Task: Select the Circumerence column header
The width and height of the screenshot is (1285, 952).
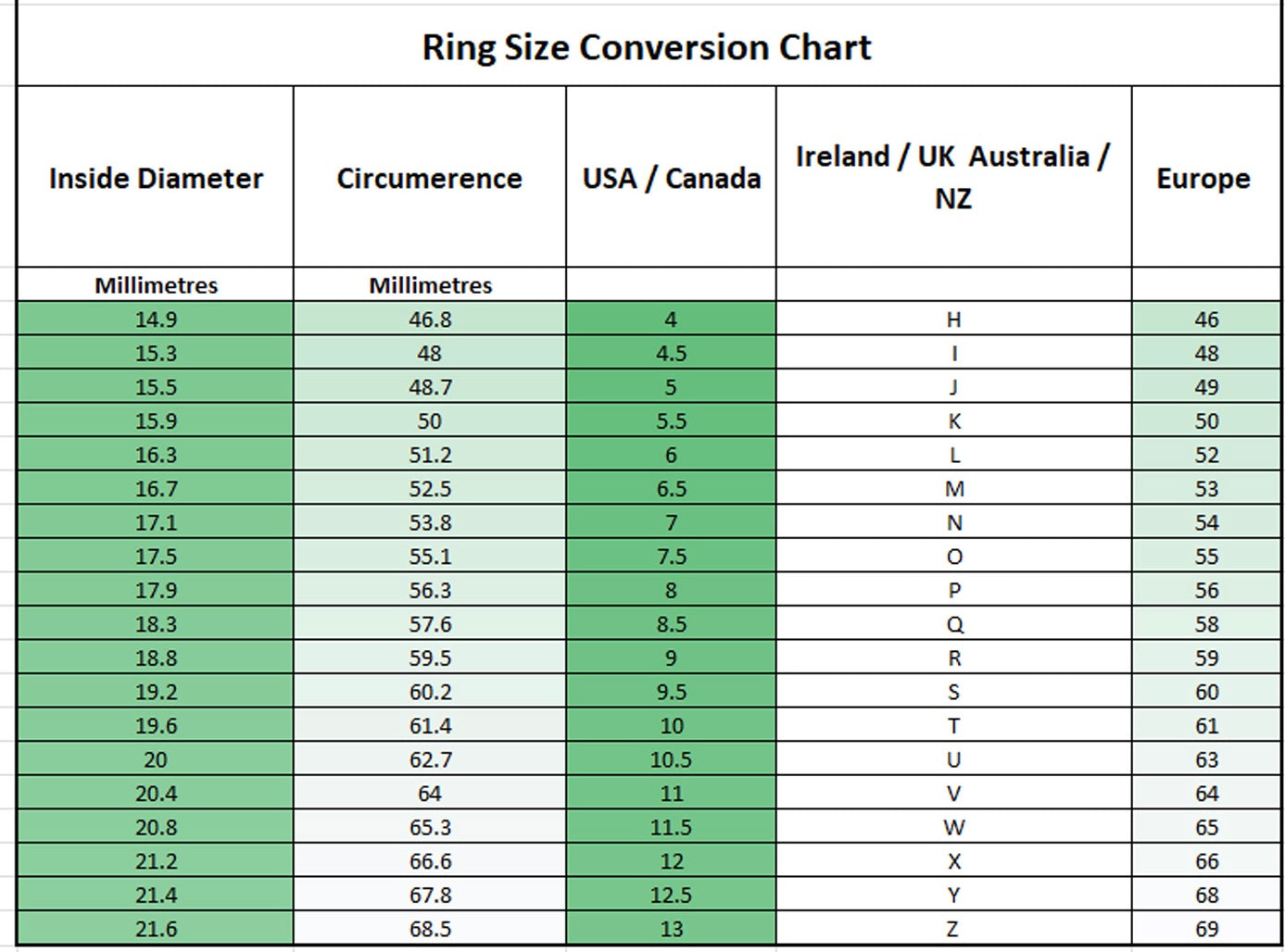Action: pyautogui.click(x=429, y=178)
